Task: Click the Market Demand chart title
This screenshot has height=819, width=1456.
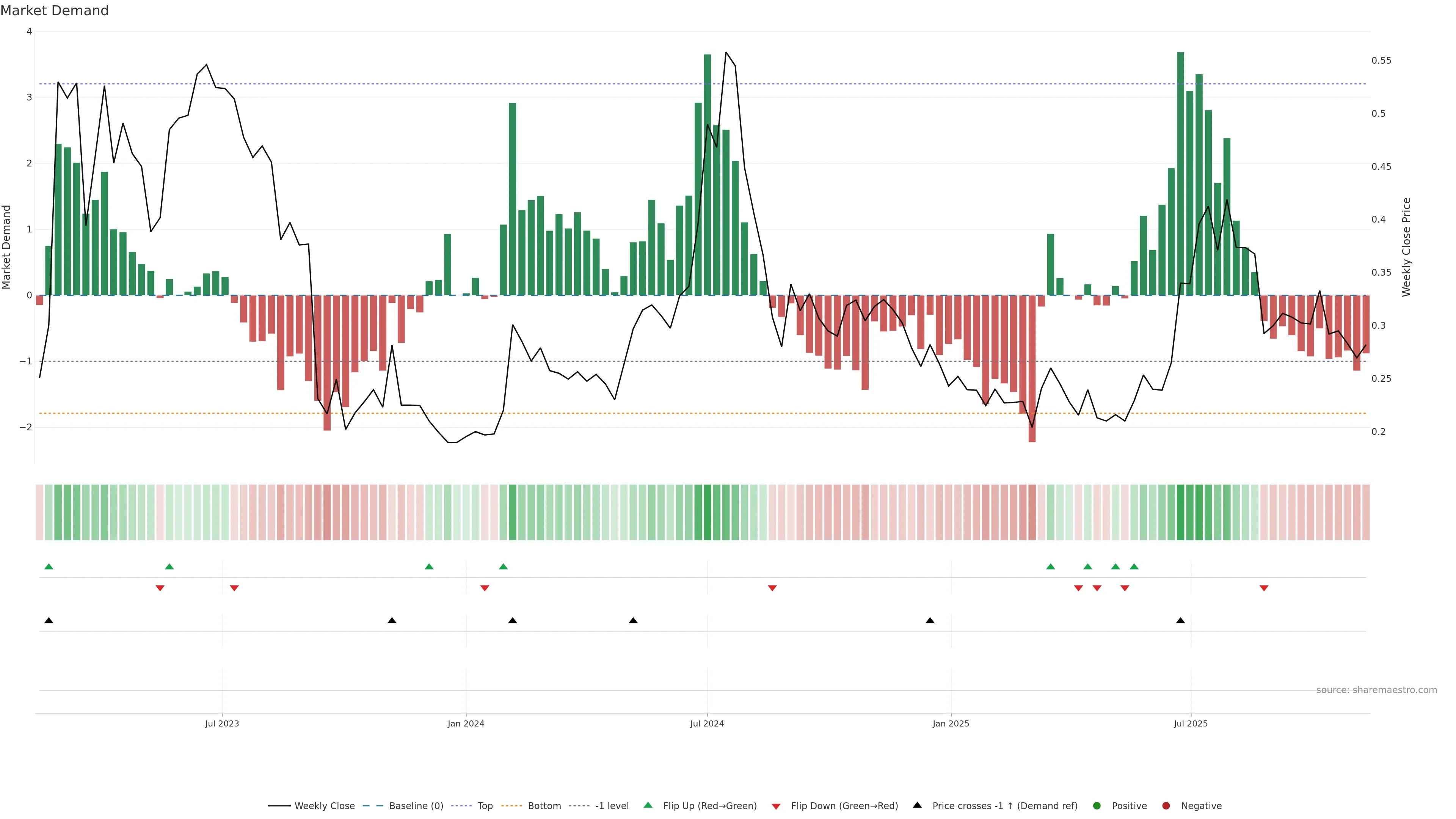Action: point(54,11)
